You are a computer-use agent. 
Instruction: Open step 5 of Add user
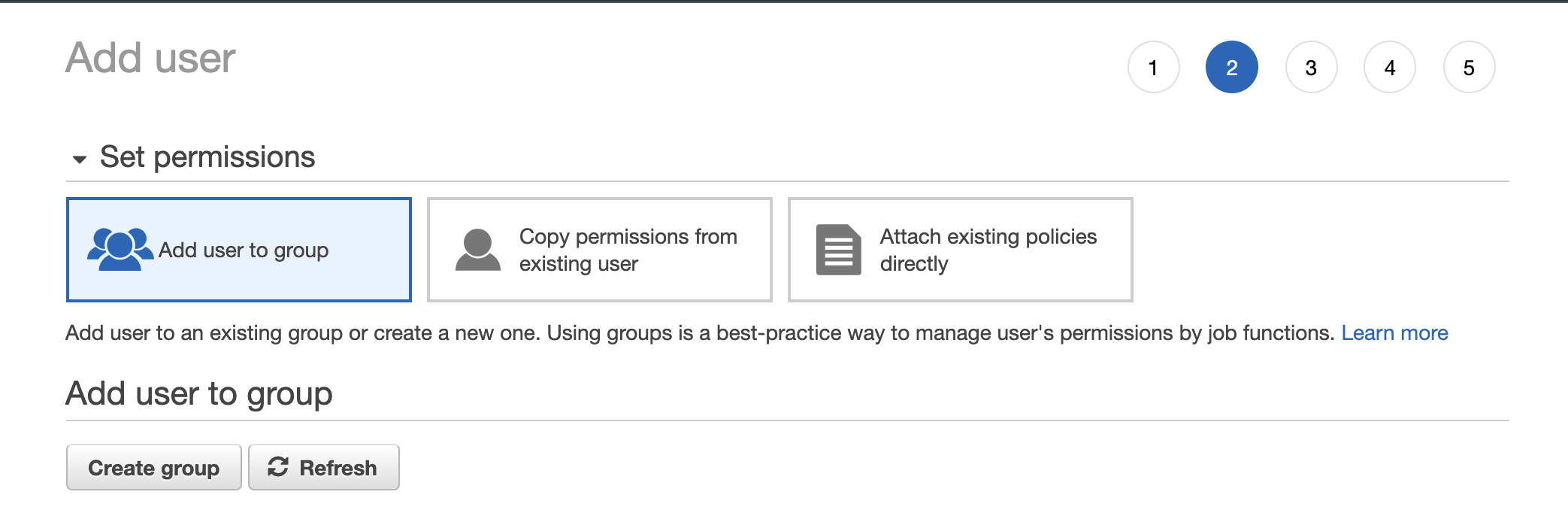(x=1469, y=68)
